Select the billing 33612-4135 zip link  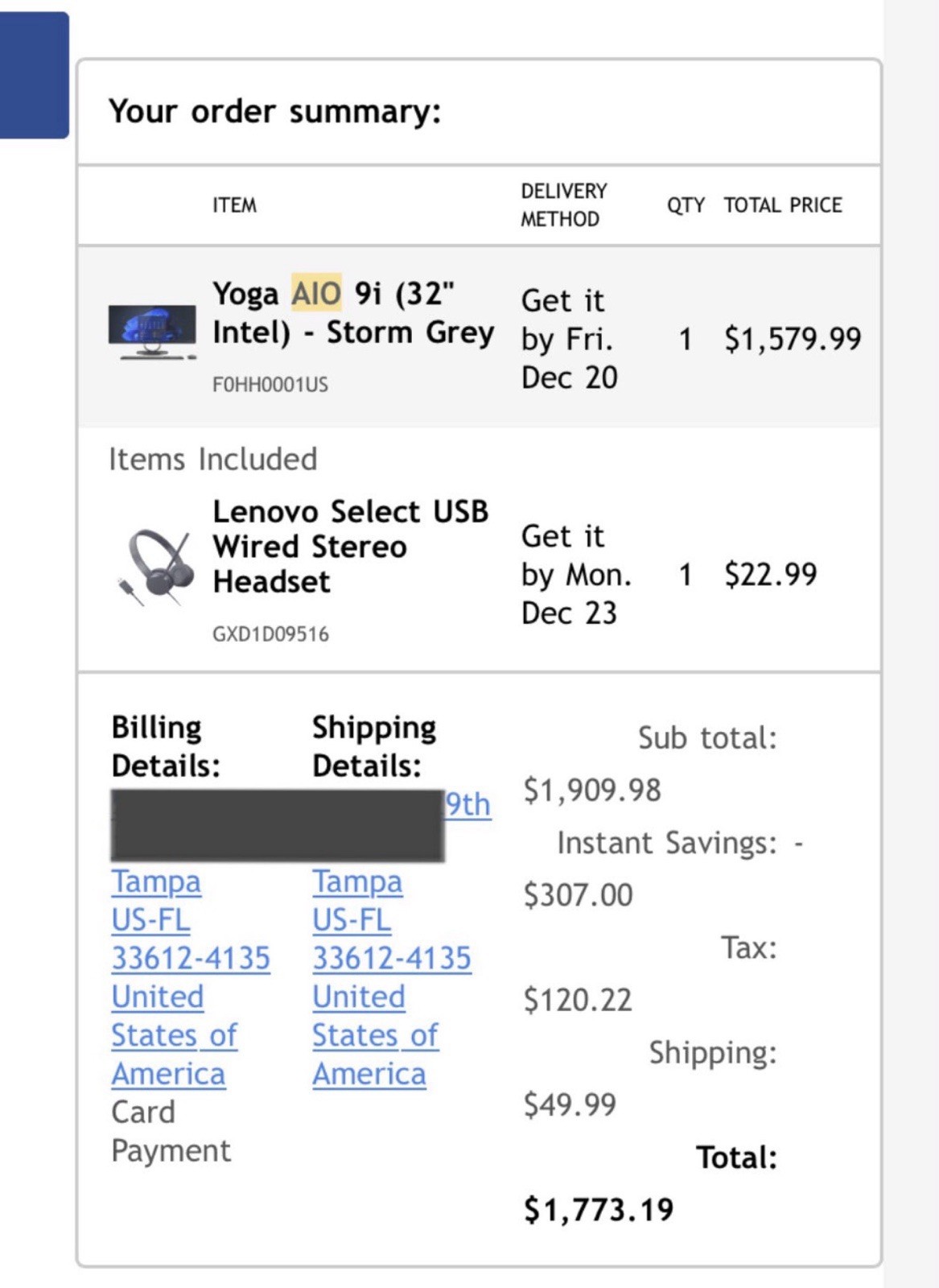point(191,958)
